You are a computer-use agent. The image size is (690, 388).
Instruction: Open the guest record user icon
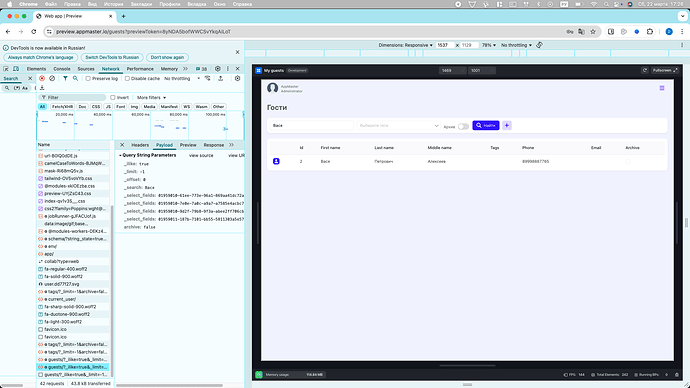(276, 161)
